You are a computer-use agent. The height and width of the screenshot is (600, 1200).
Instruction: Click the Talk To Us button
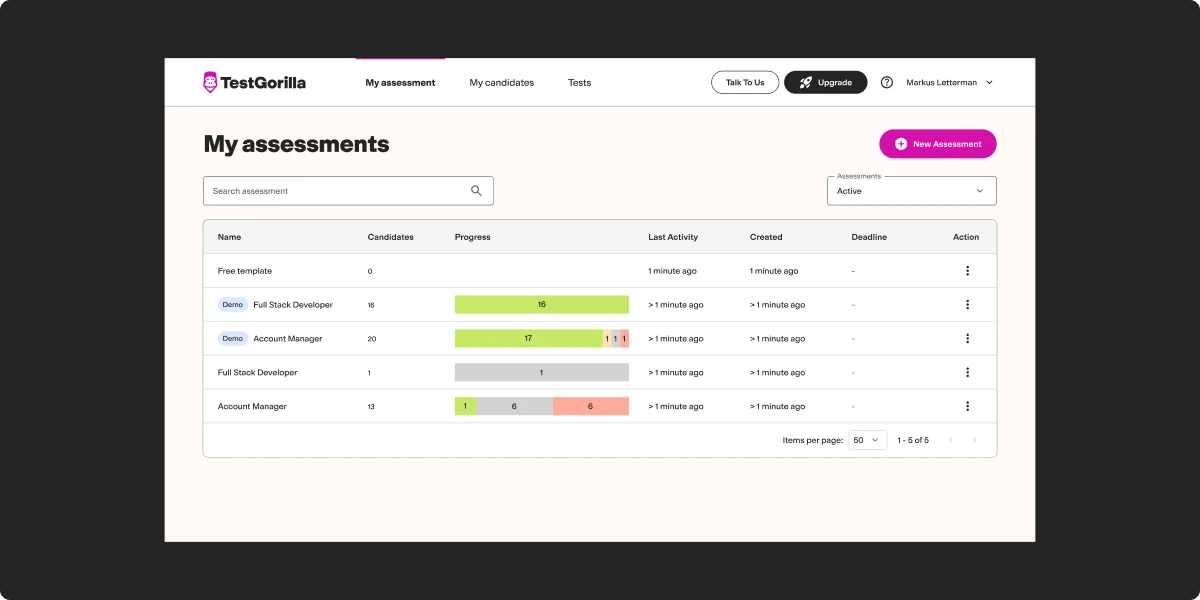(745, 82)
